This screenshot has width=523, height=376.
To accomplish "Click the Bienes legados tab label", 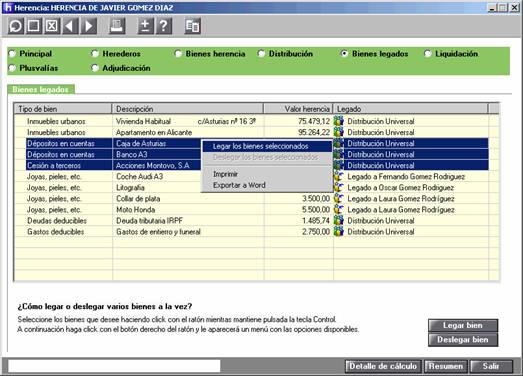I will (x=41, y=89).
